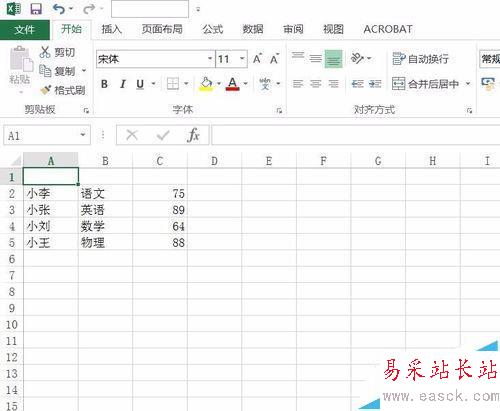Toggle middle vertical alignment

(x=315, y=59)
